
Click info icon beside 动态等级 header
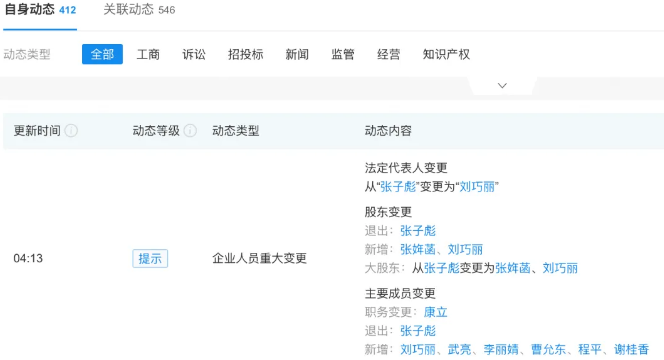tap(190, 131)
